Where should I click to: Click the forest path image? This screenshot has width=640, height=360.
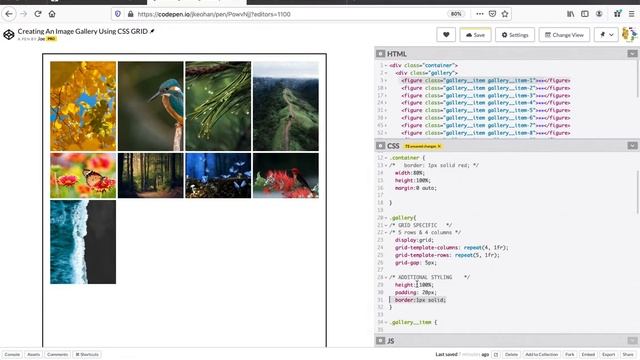pos(151,176)
